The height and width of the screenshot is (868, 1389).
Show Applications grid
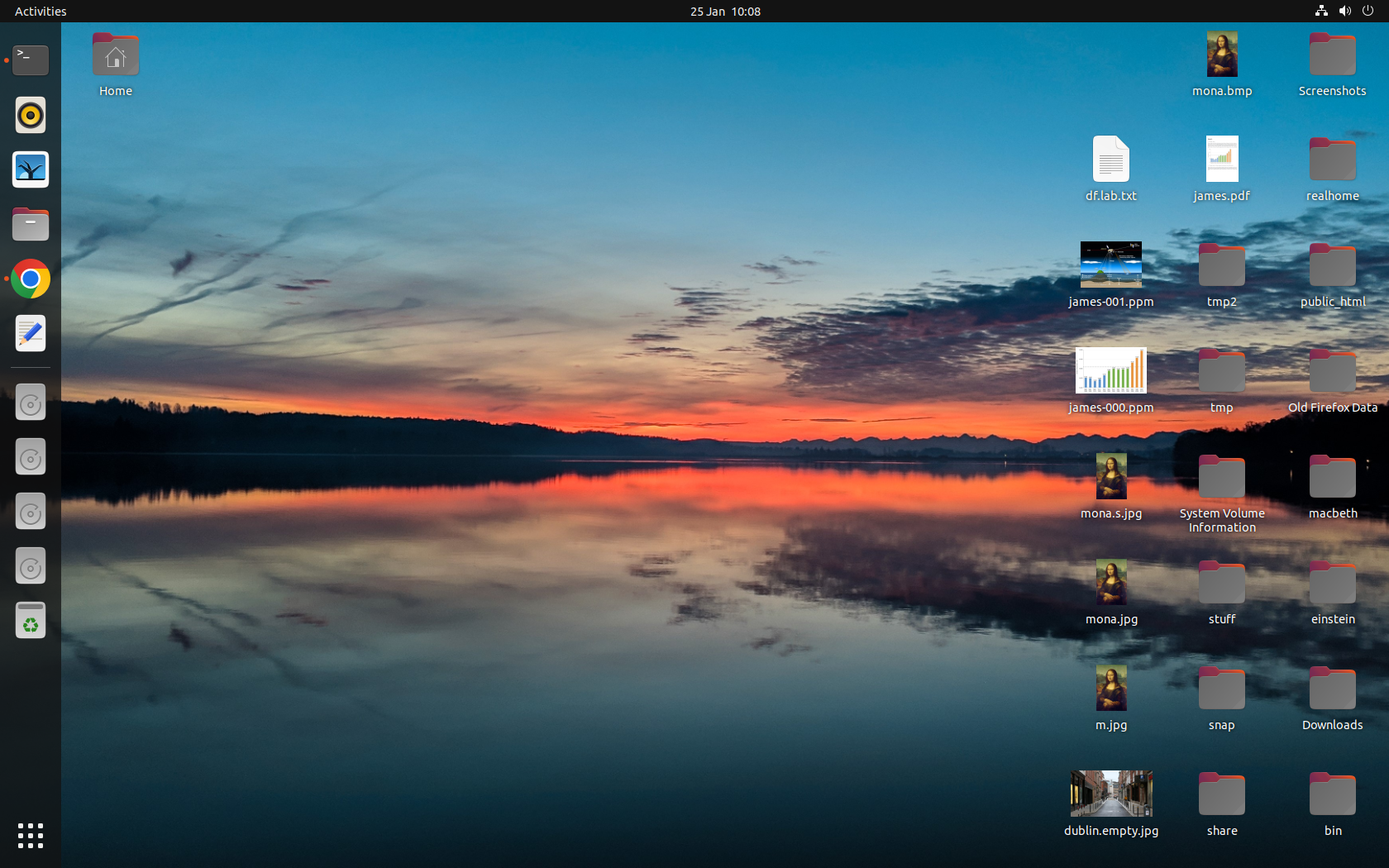click(31, 835)
